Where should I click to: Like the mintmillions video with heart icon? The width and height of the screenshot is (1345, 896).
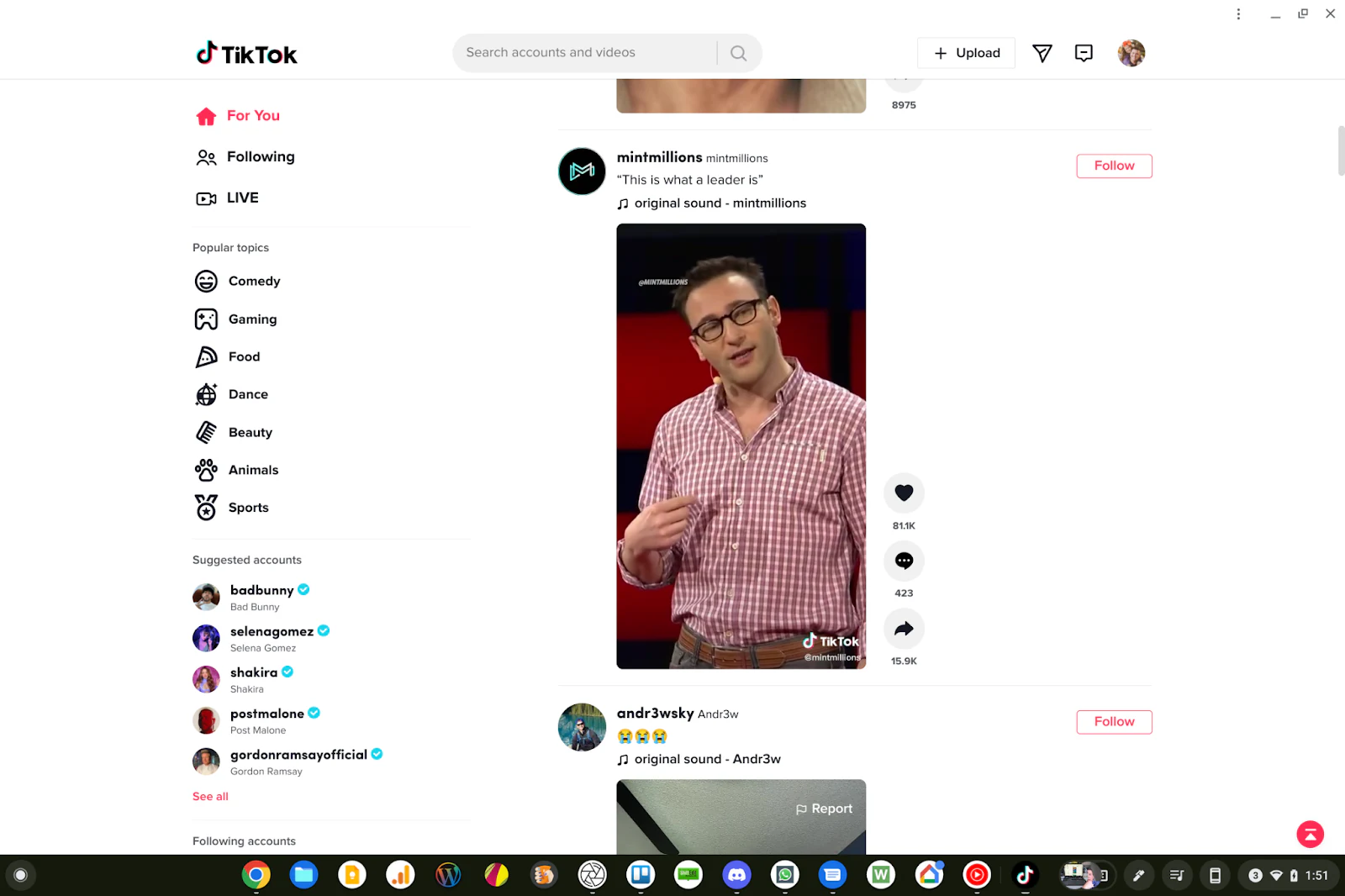(904, 493)
